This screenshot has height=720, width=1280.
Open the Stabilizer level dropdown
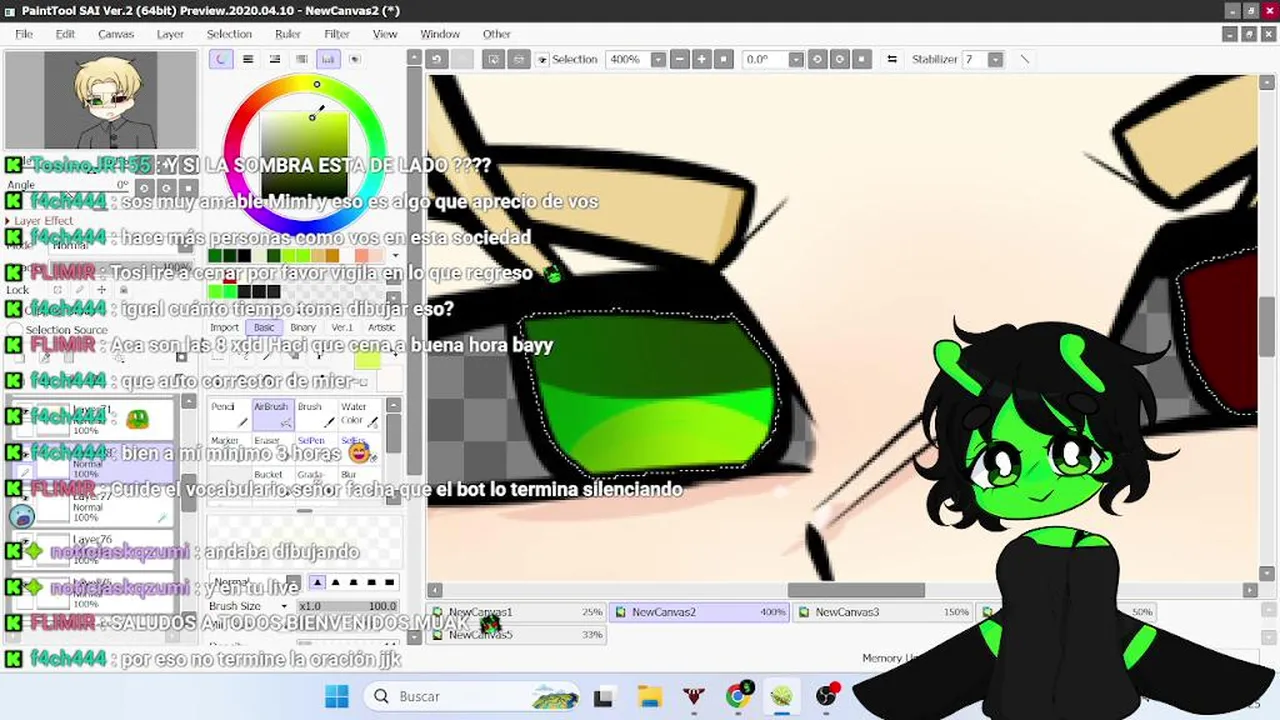point(995,59)
